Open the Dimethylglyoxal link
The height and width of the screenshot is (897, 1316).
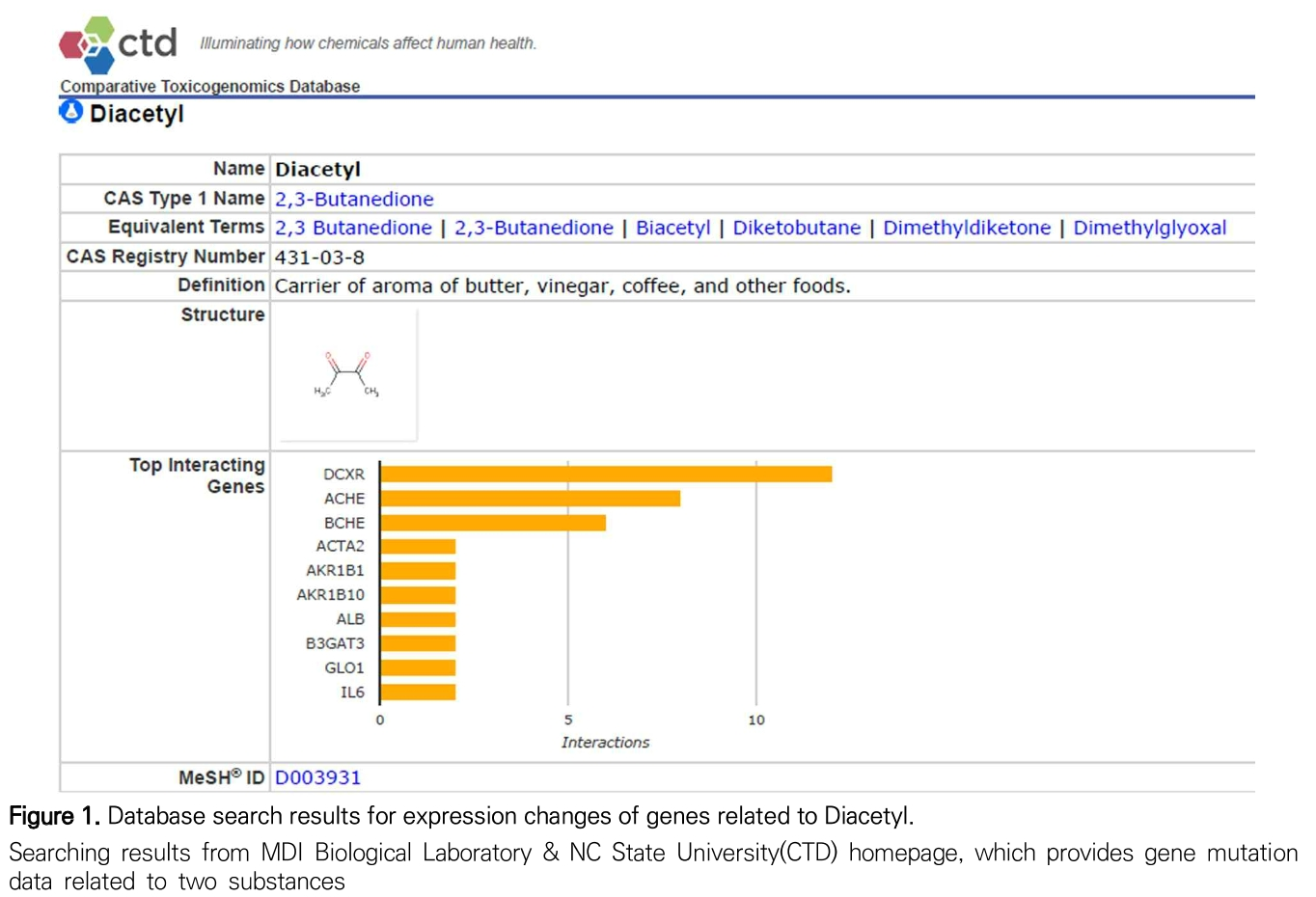pos(1150,228)
